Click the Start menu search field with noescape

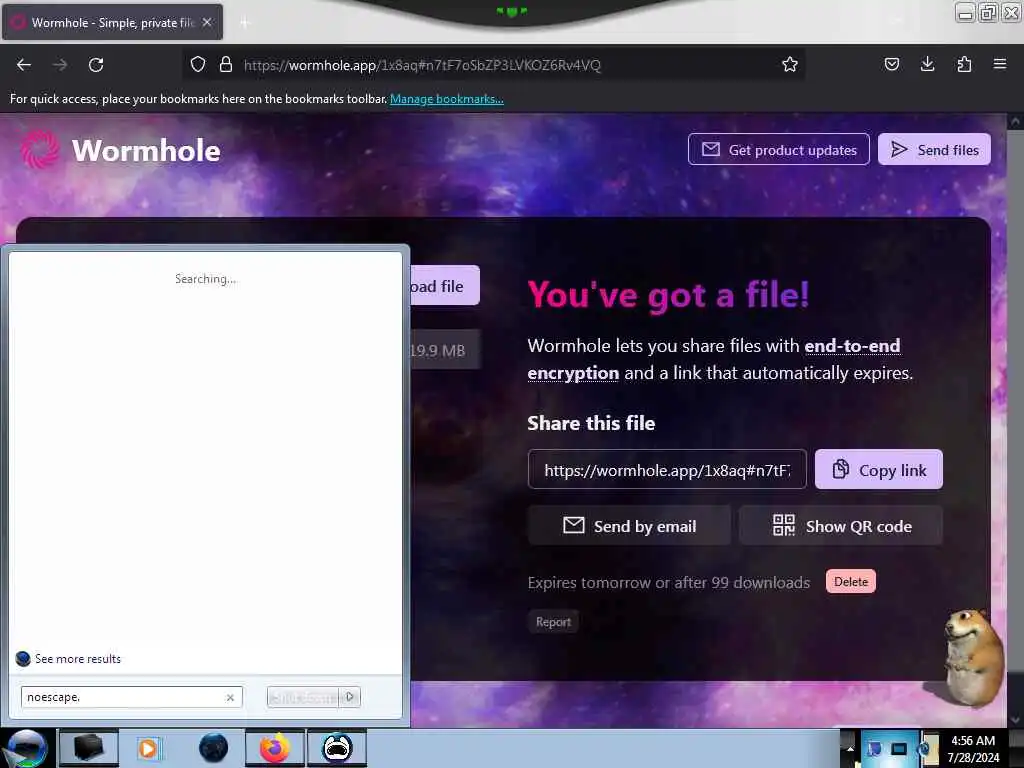pos(131,697)
